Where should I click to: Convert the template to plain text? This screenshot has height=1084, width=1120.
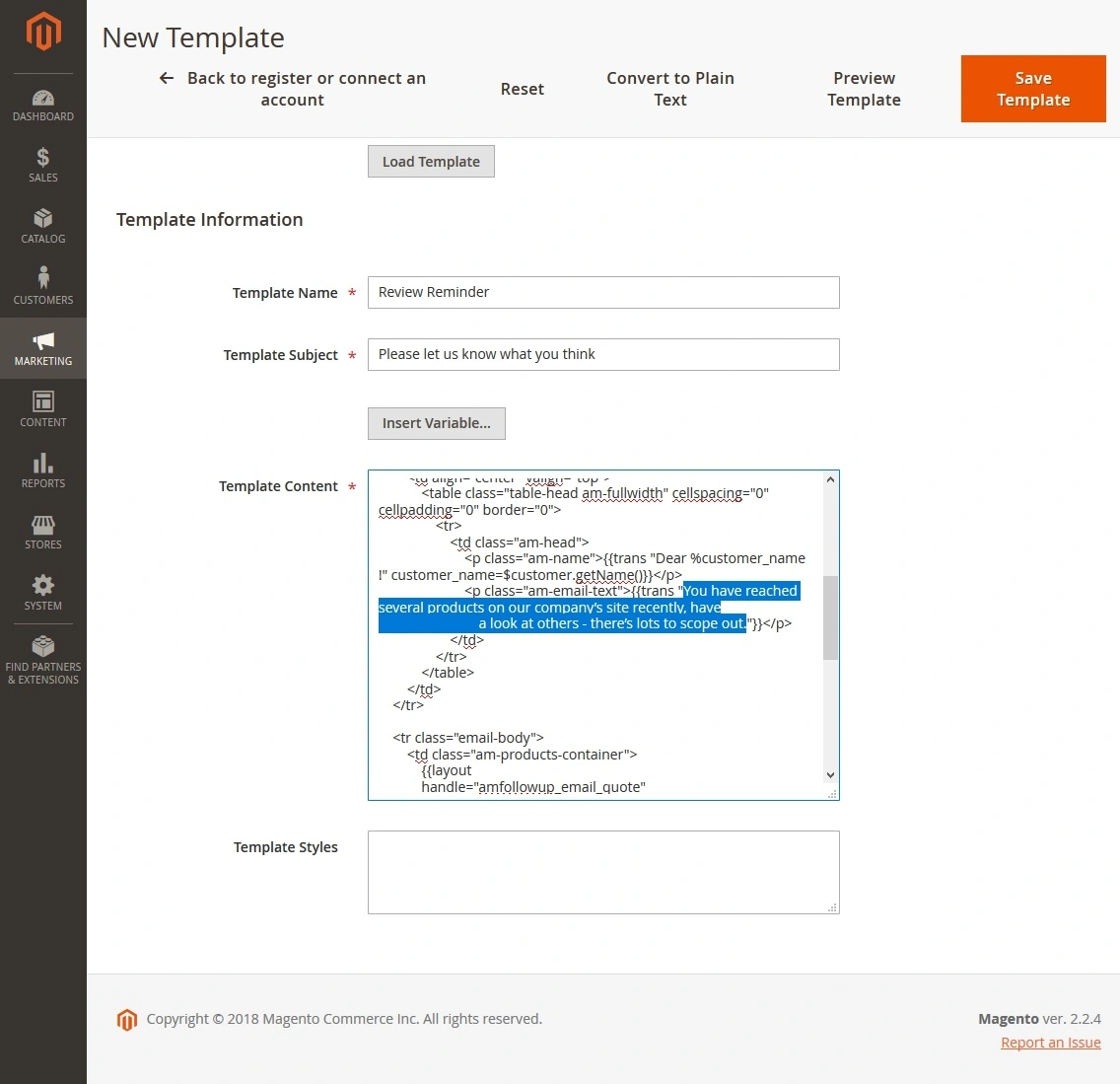click(670, 89)
